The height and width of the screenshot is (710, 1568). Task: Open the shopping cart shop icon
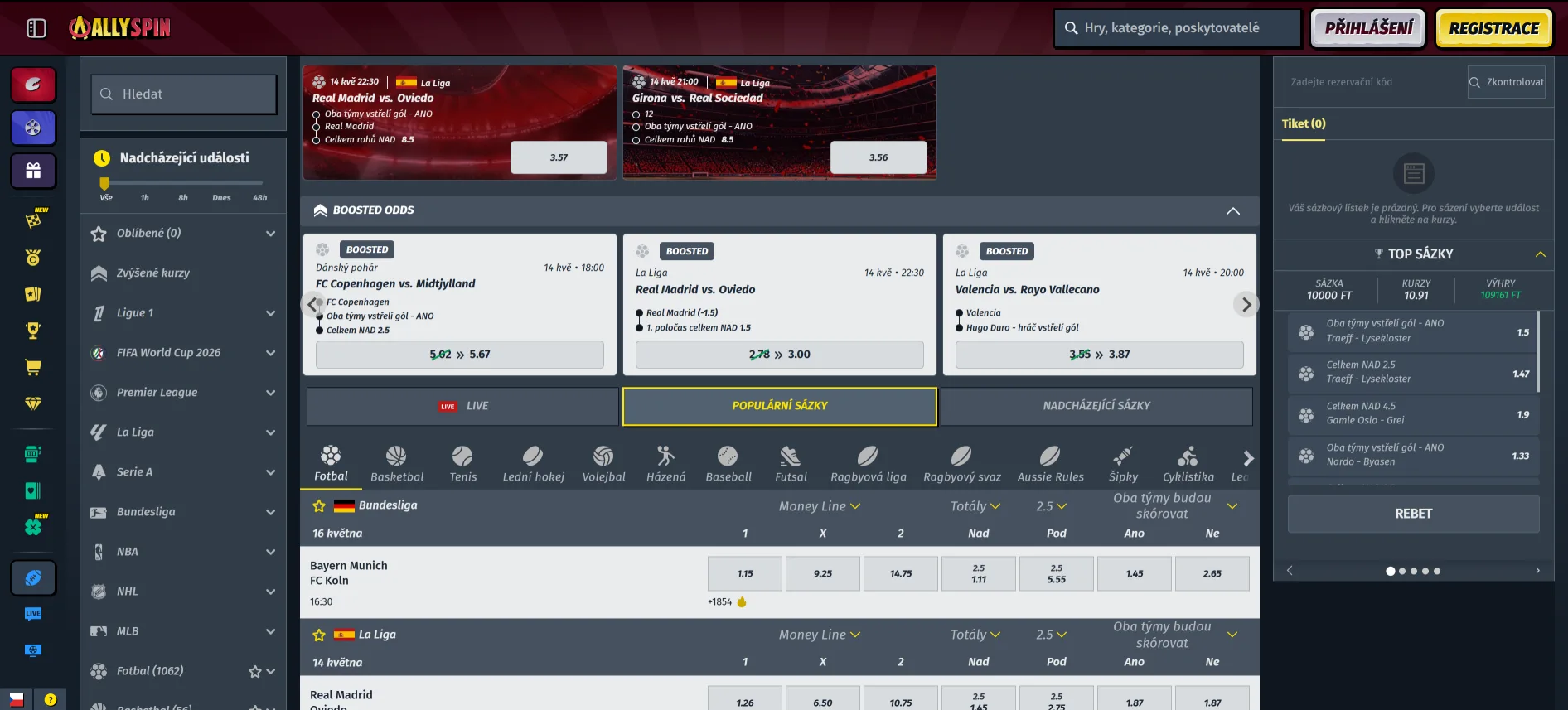coord(33,367)
